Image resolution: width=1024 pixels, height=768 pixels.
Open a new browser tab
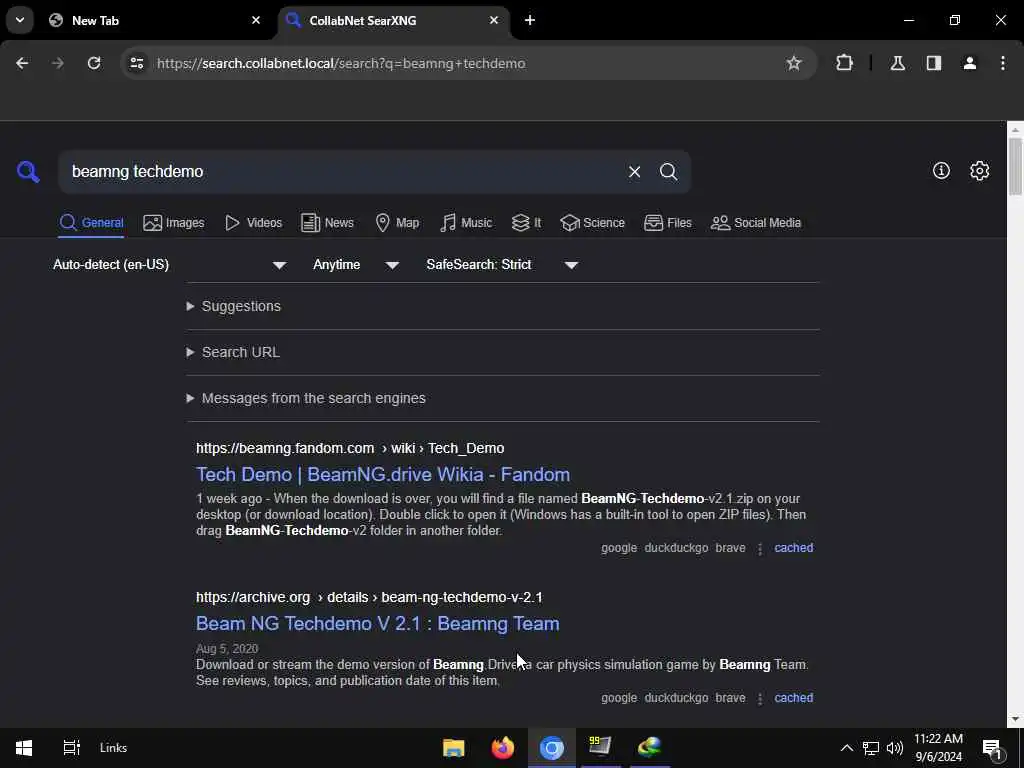530,20
